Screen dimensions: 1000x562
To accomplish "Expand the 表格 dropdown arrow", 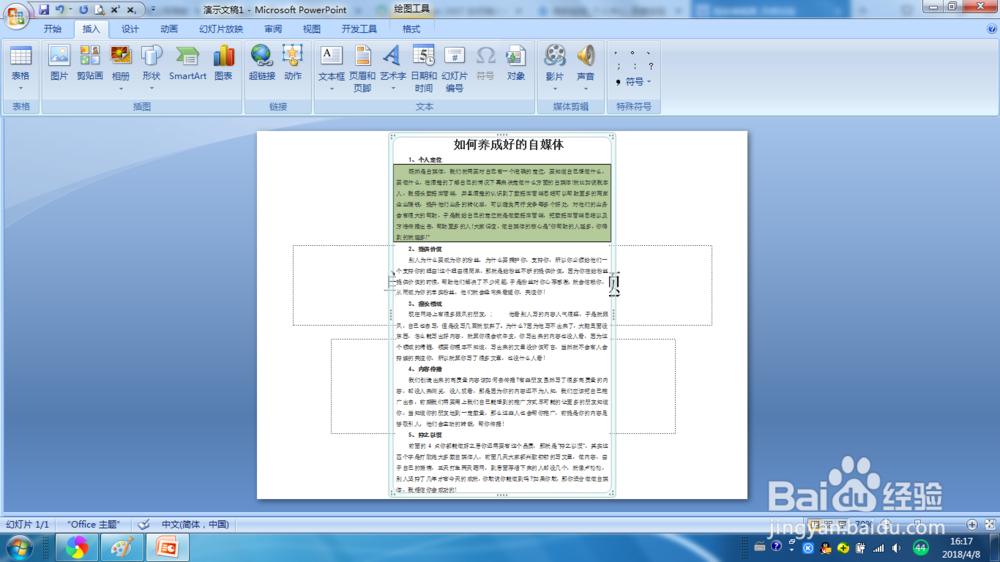I will tap(20, 88).
